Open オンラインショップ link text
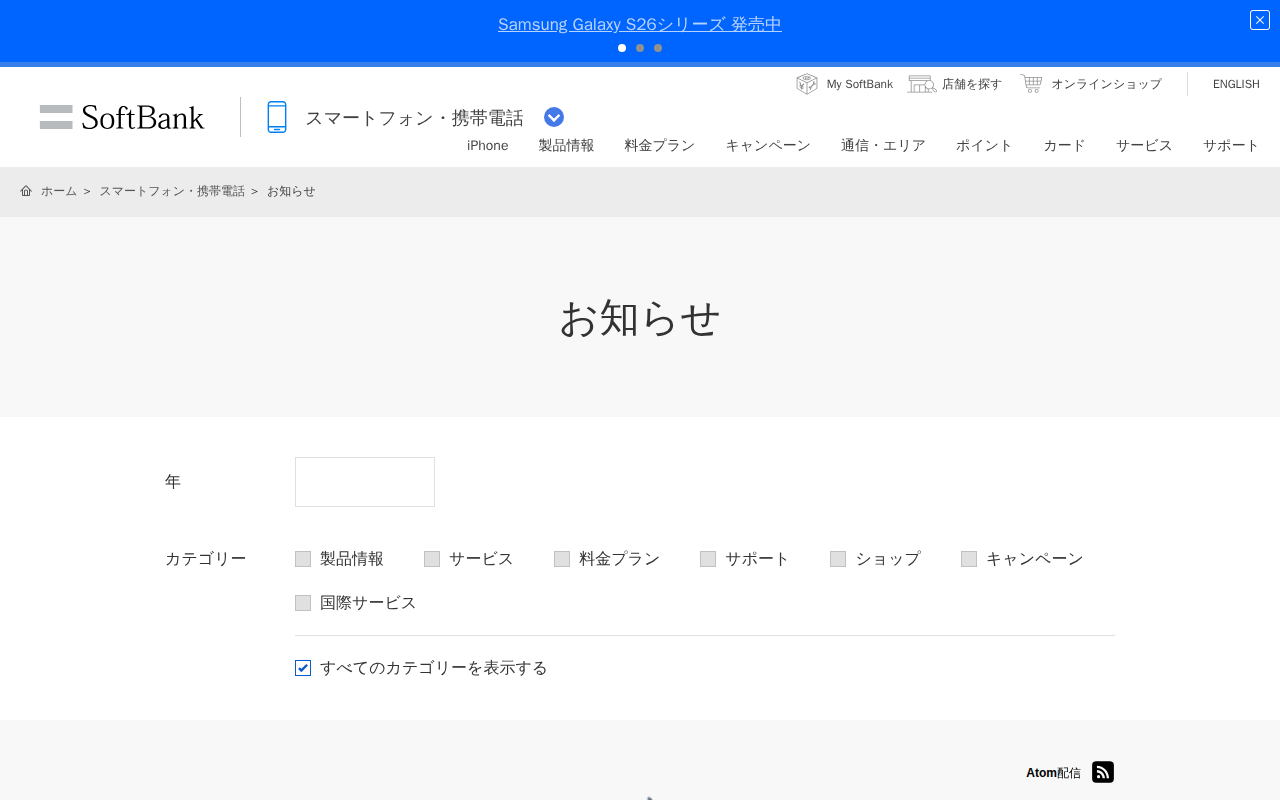The width and height of the screenshot is (1280, 800). (1106, 84)
